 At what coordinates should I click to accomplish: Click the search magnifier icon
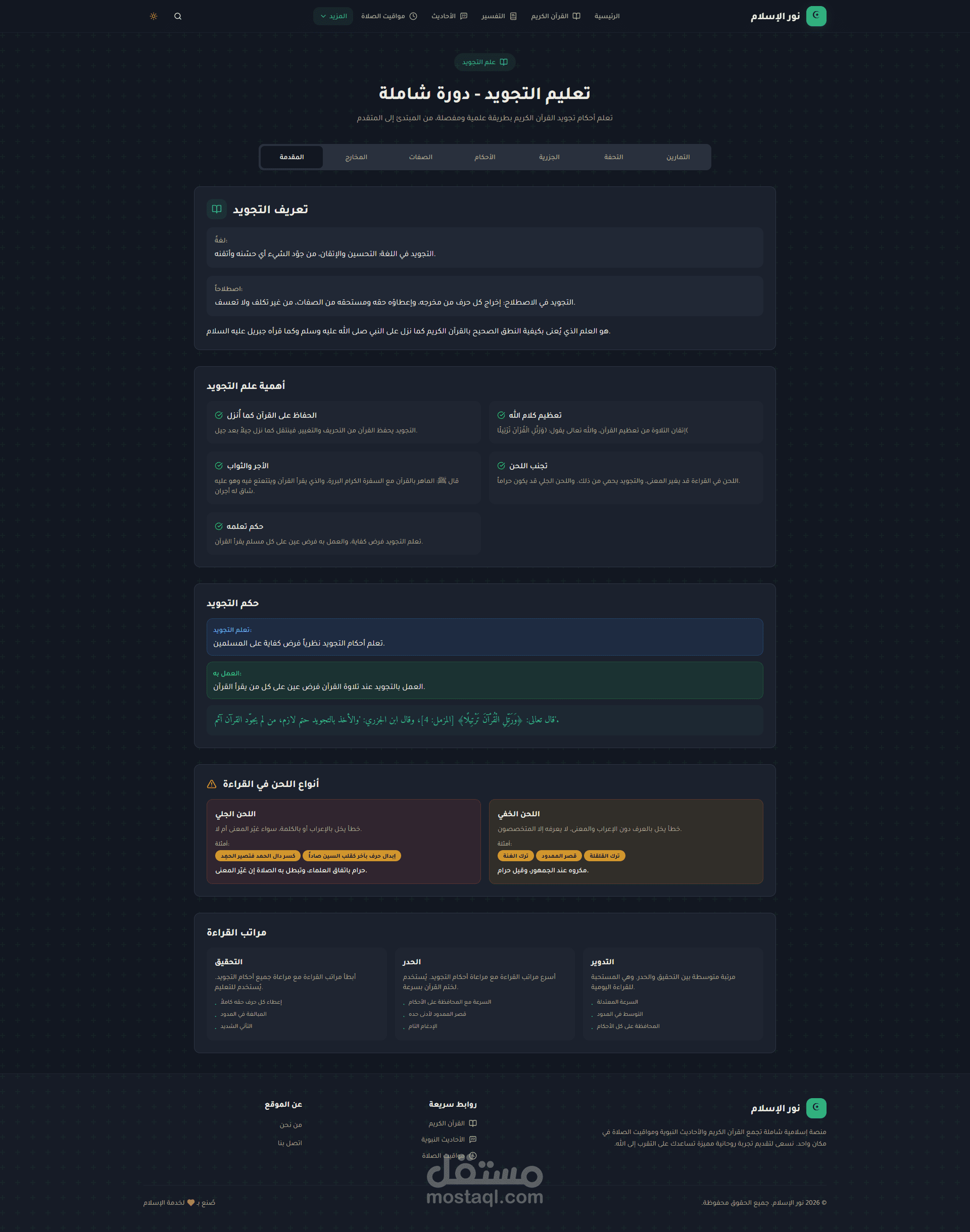coord(178,17)
